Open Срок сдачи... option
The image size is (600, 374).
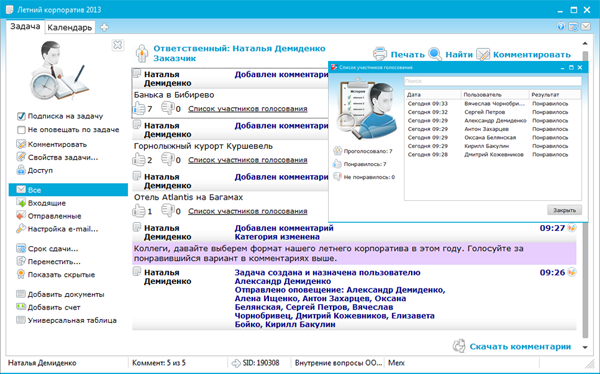[x=47, y=249]
